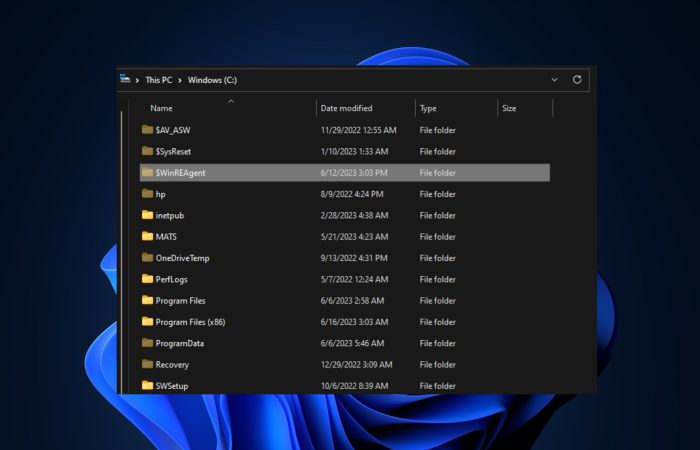Click the $AV_ASW folder icon
The image size is (700, 450).
147,130
